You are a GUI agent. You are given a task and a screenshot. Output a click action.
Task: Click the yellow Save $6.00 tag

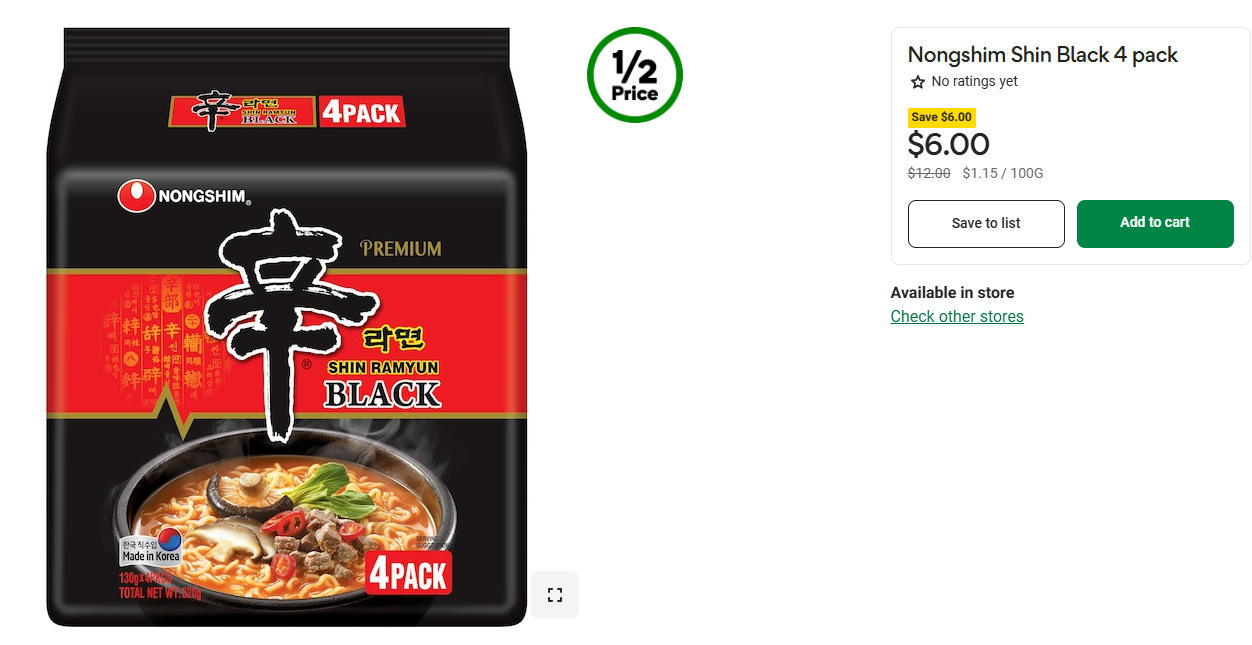[x=941, y=117]
